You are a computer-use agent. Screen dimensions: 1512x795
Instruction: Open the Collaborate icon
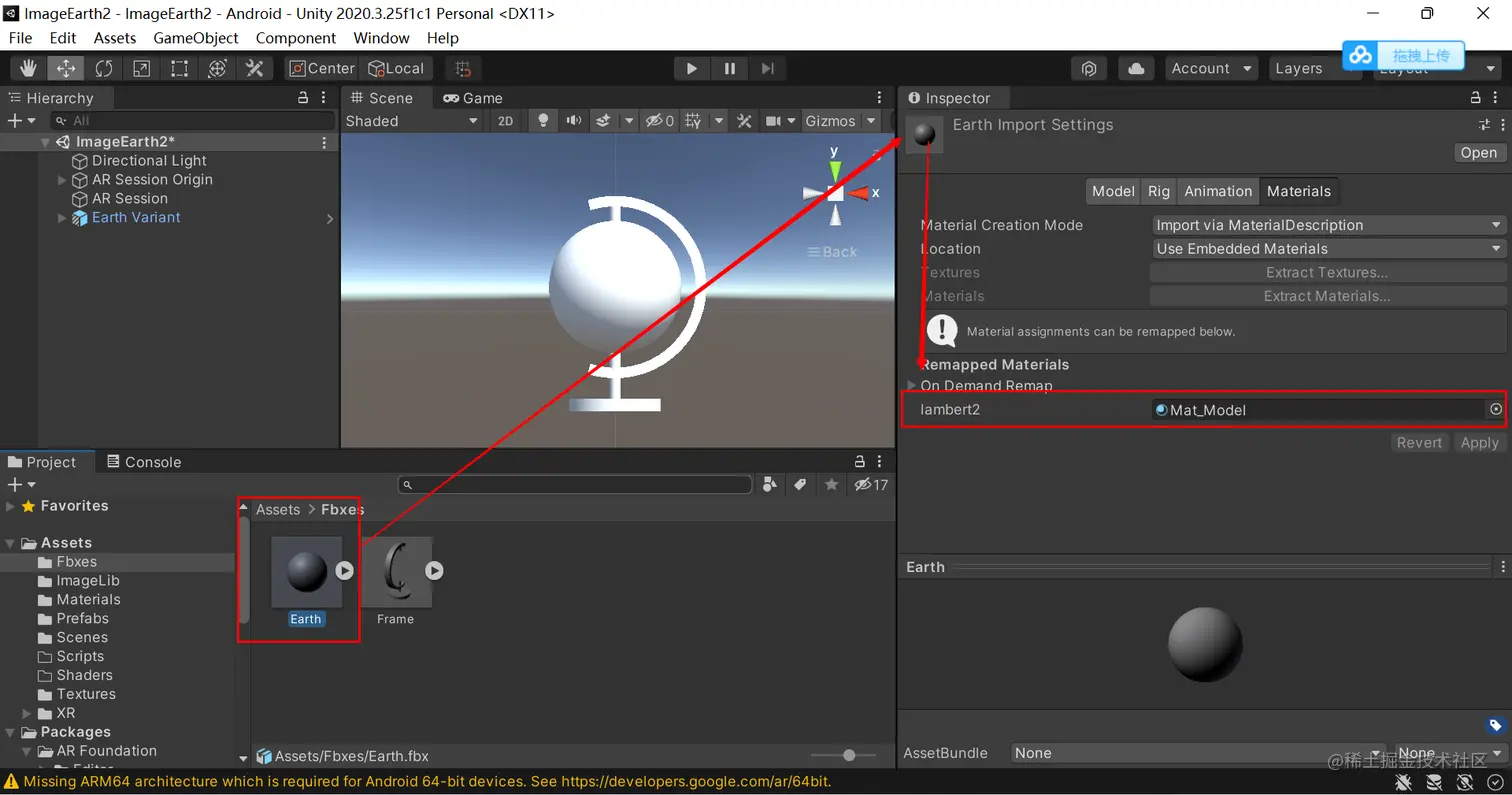(x=1089, y=68)
